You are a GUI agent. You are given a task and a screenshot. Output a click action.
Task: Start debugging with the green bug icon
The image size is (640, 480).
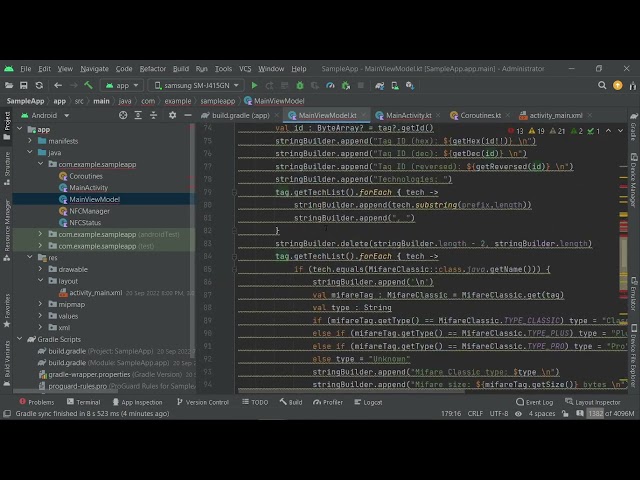[x=300, y=85]
